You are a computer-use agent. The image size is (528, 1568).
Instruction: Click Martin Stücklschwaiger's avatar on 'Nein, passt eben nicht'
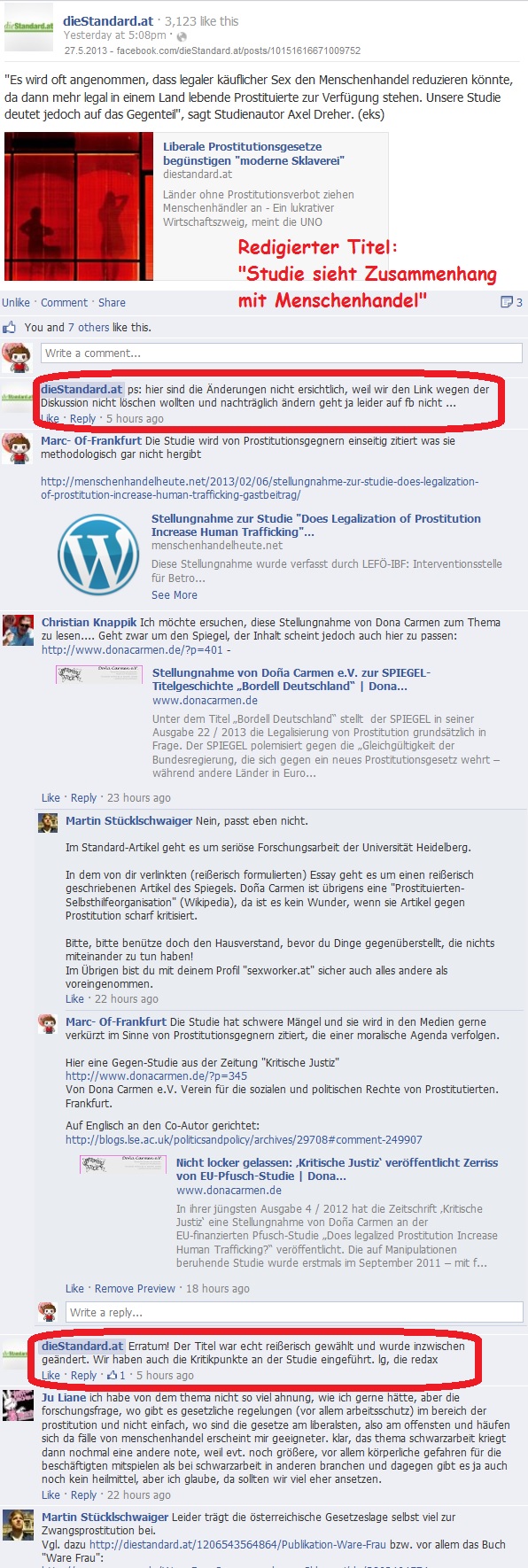(x=48, y=823)
